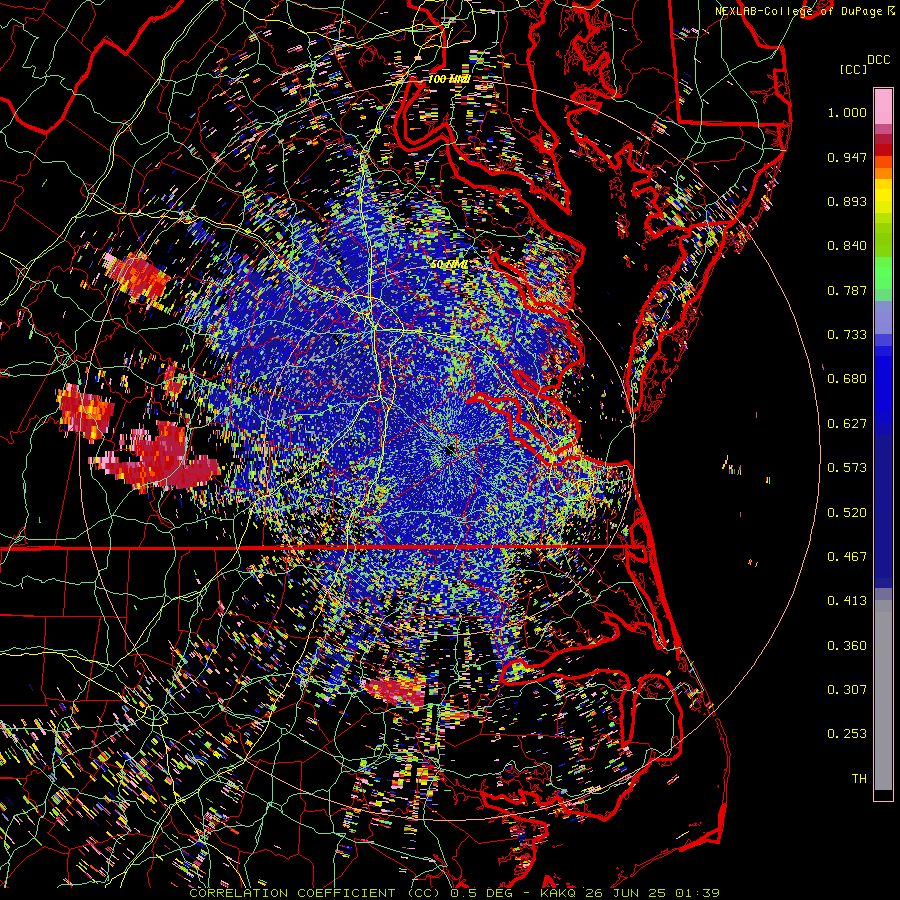Pick the gray segment of the color bar
The height and width of the screenshot is (900, 900).
pos(883,695)
